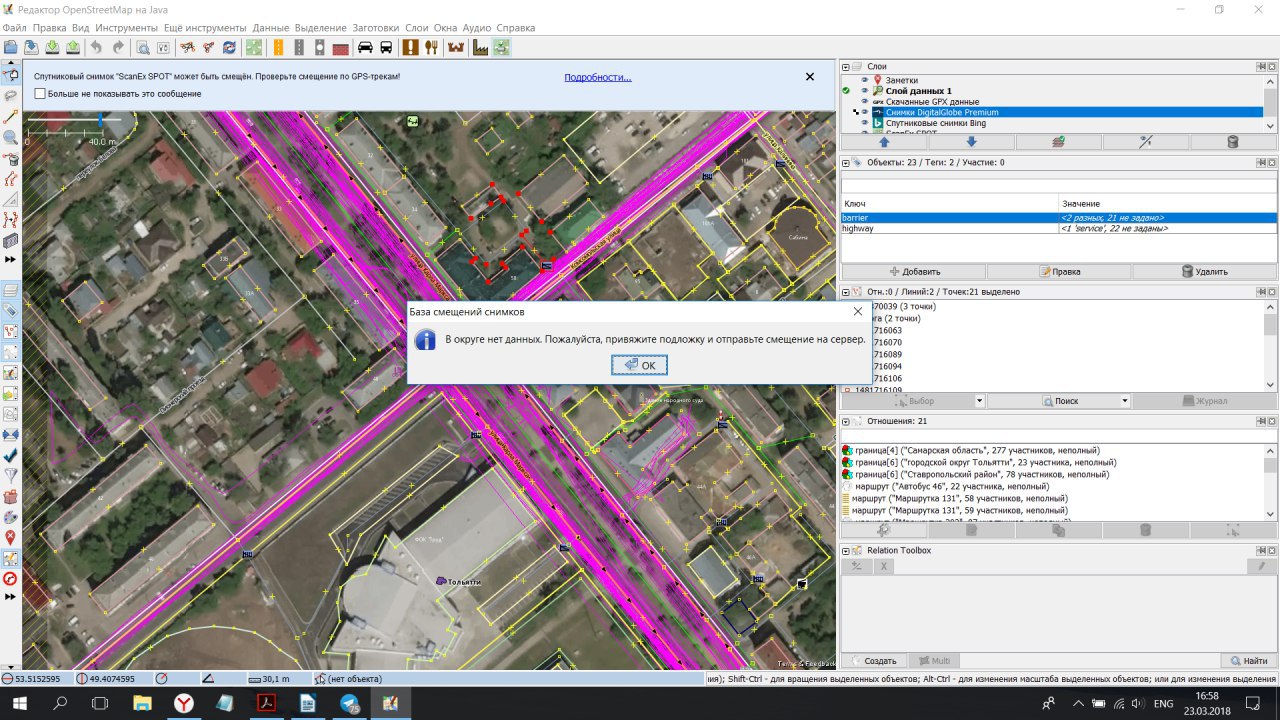Select the bus preset icon
1280x720 pixels.
[x=386, y=47]
